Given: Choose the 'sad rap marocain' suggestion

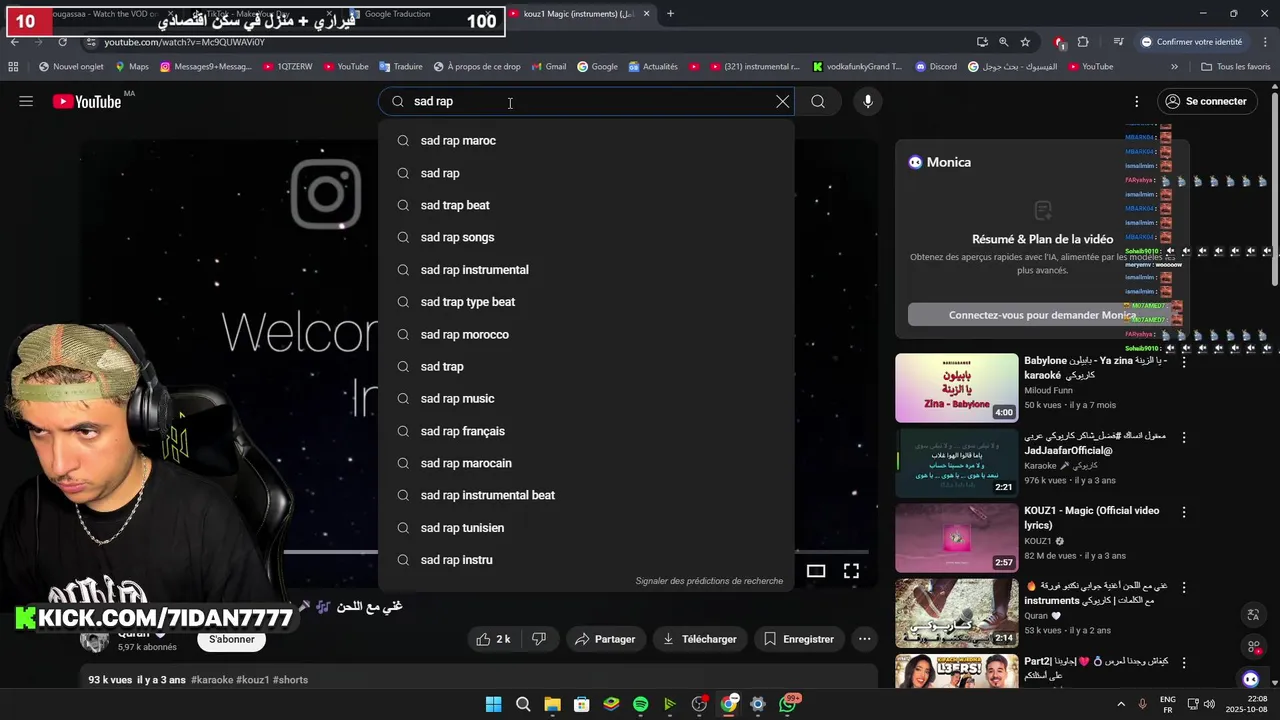Looking at the screenshot, I should (586, 463).
